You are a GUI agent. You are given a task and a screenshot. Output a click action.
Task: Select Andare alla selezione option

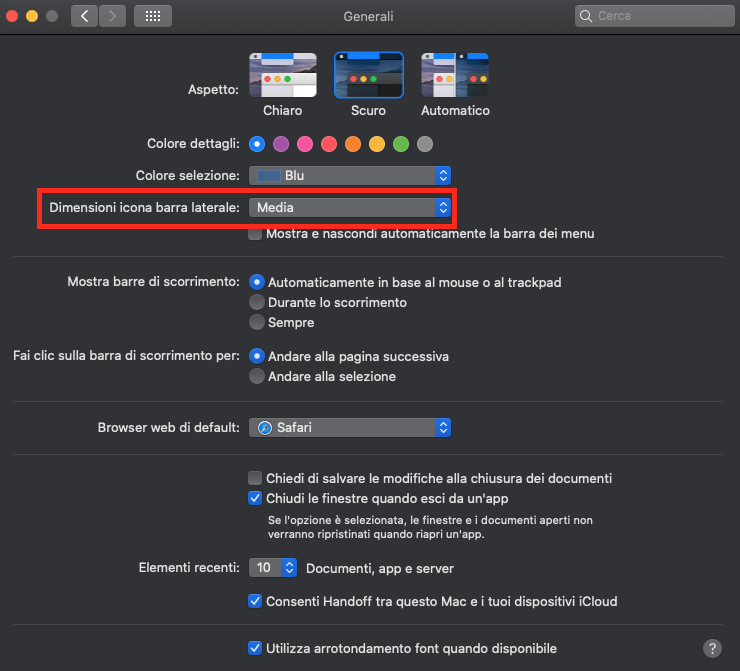click(257, 376)
